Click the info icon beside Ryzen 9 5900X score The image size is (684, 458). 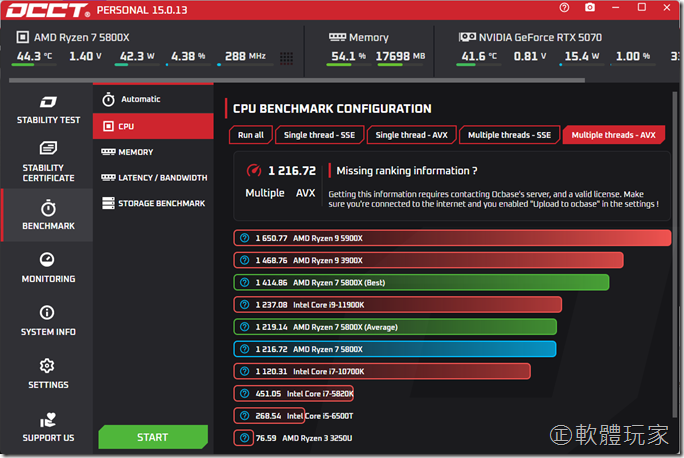(x=243, y=238)
